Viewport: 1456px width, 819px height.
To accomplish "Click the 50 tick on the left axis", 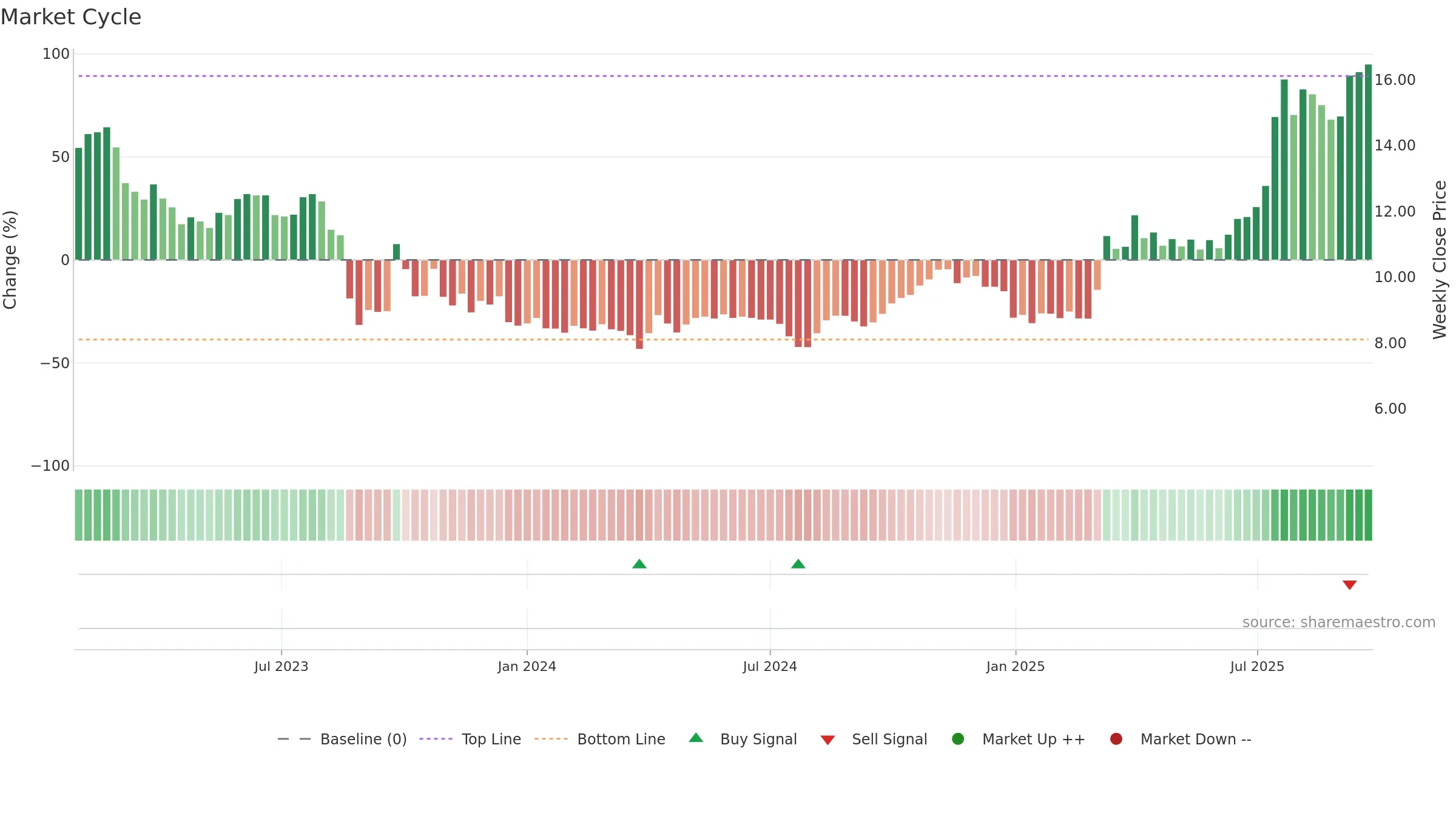I will click(x=61, y=157).
